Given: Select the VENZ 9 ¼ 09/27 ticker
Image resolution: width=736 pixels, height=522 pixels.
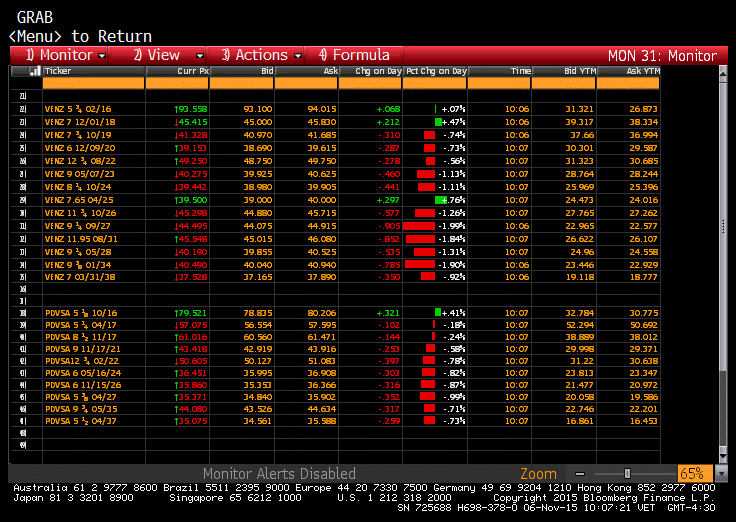Looking at the screenshot, I should pyautogui.click(x=77, y=226).
